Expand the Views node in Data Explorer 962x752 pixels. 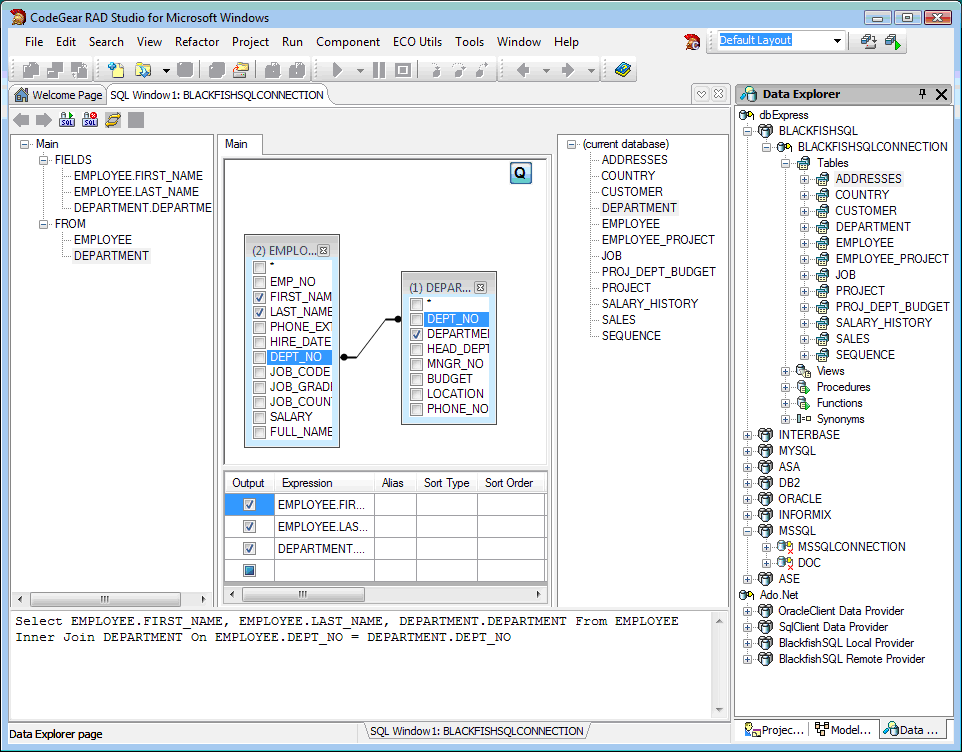[787, 371]
